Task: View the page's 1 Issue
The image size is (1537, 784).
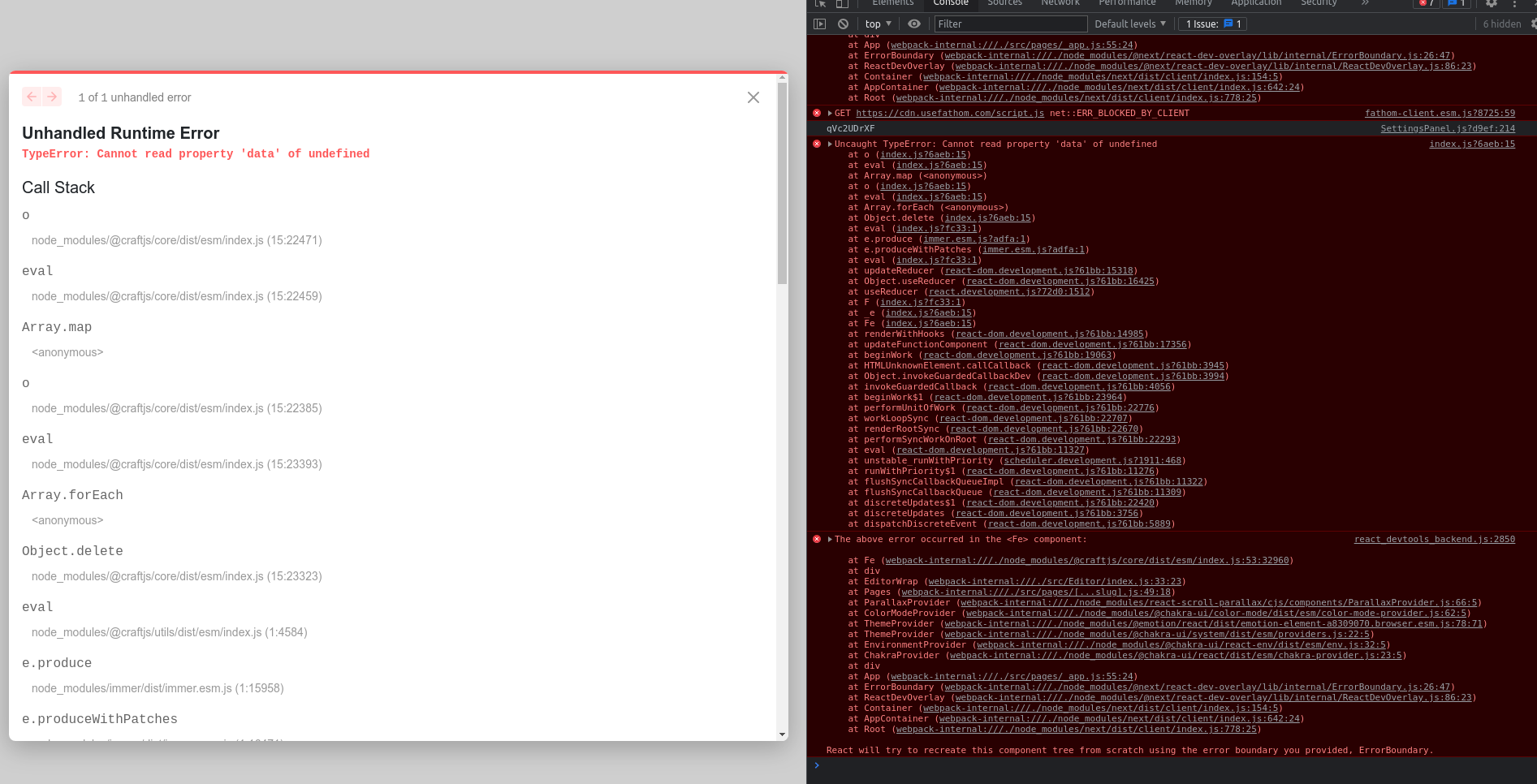Action: 1211,24
